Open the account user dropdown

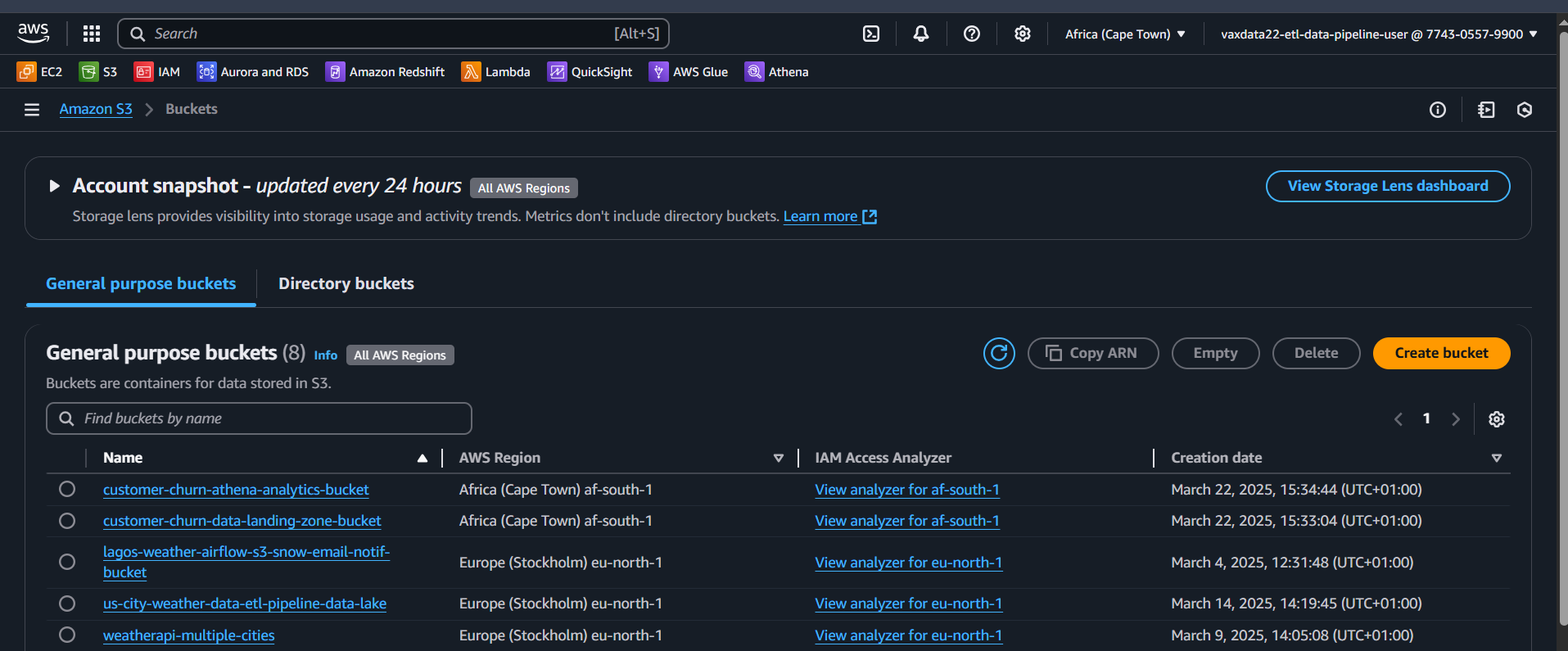[1379, 34]
